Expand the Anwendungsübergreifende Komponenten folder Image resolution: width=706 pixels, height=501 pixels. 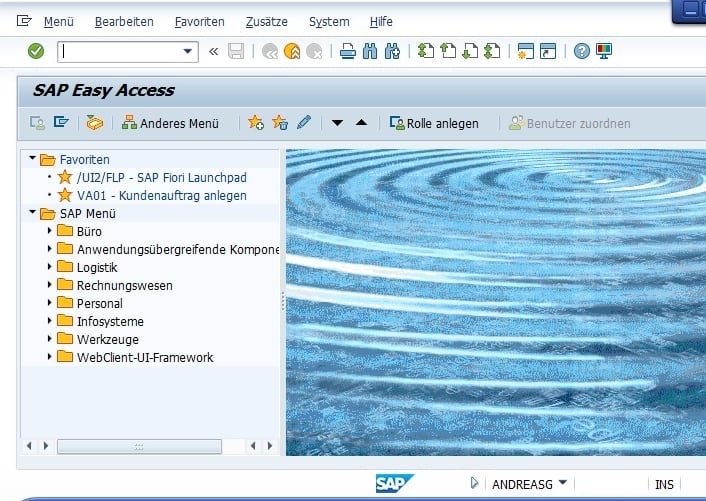coord(50,248)
